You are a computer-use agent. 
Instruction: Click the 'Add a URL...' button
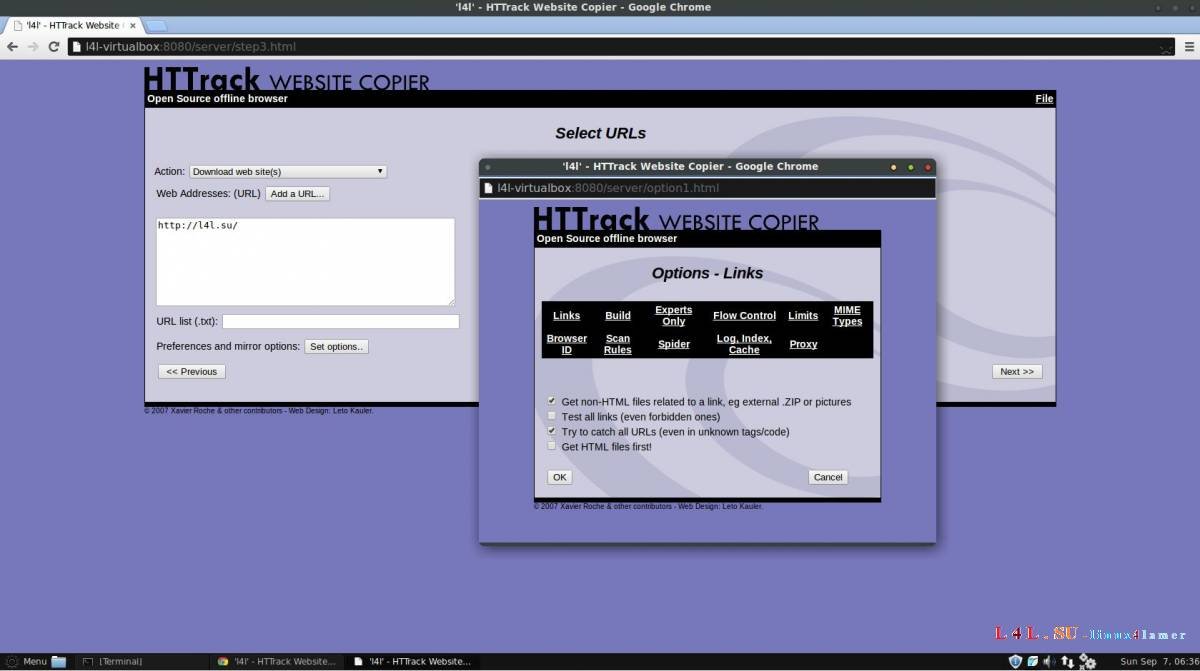click(x=298, y=194)
